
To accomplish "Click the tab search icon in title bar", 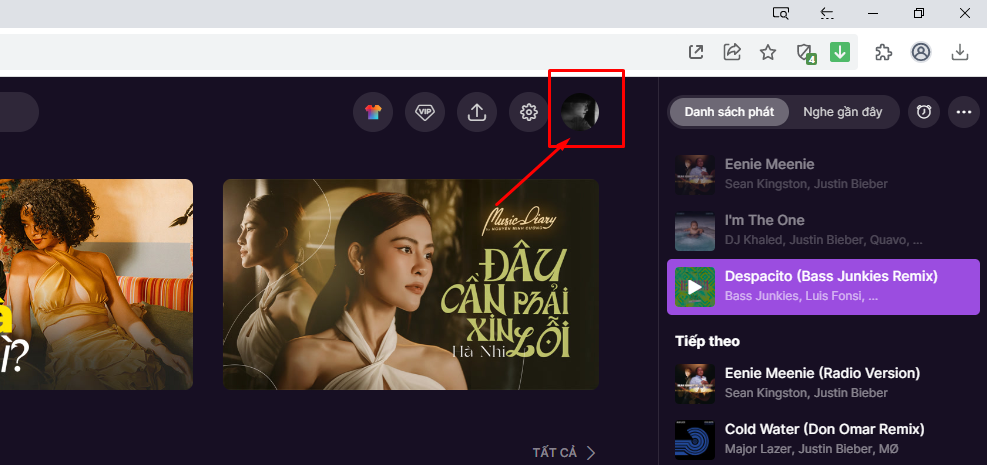I will (781, 13).
